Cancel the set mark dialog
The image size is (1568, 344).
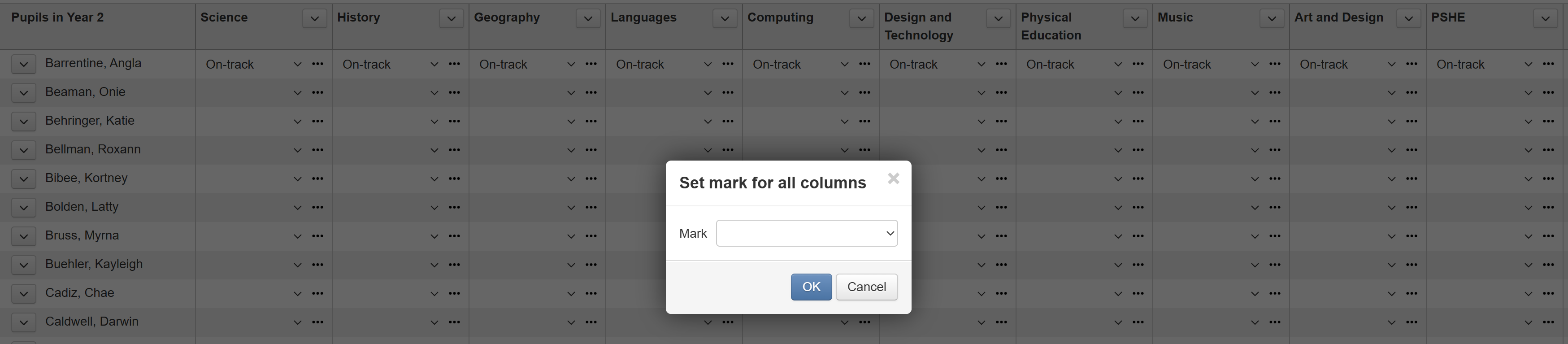pos(866,287)
